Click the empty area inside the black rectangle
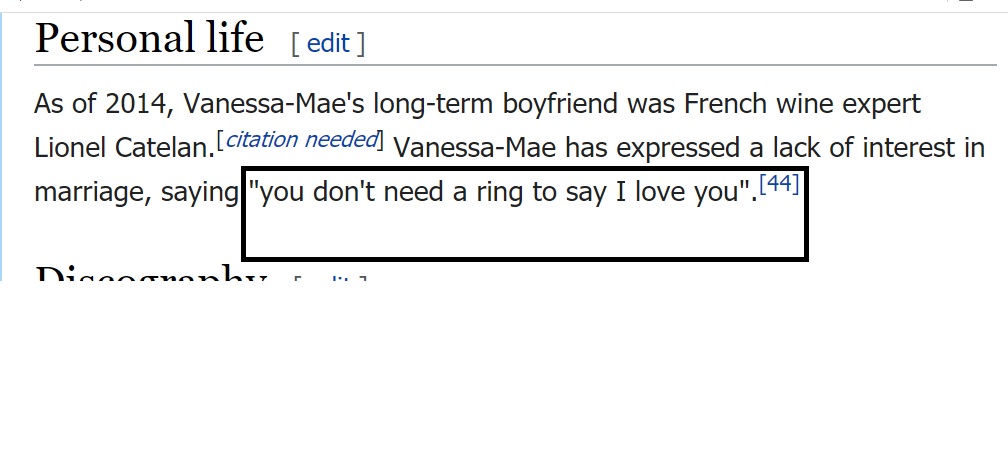This screenshot has height=460, width=1008. (x=524, y=231)
